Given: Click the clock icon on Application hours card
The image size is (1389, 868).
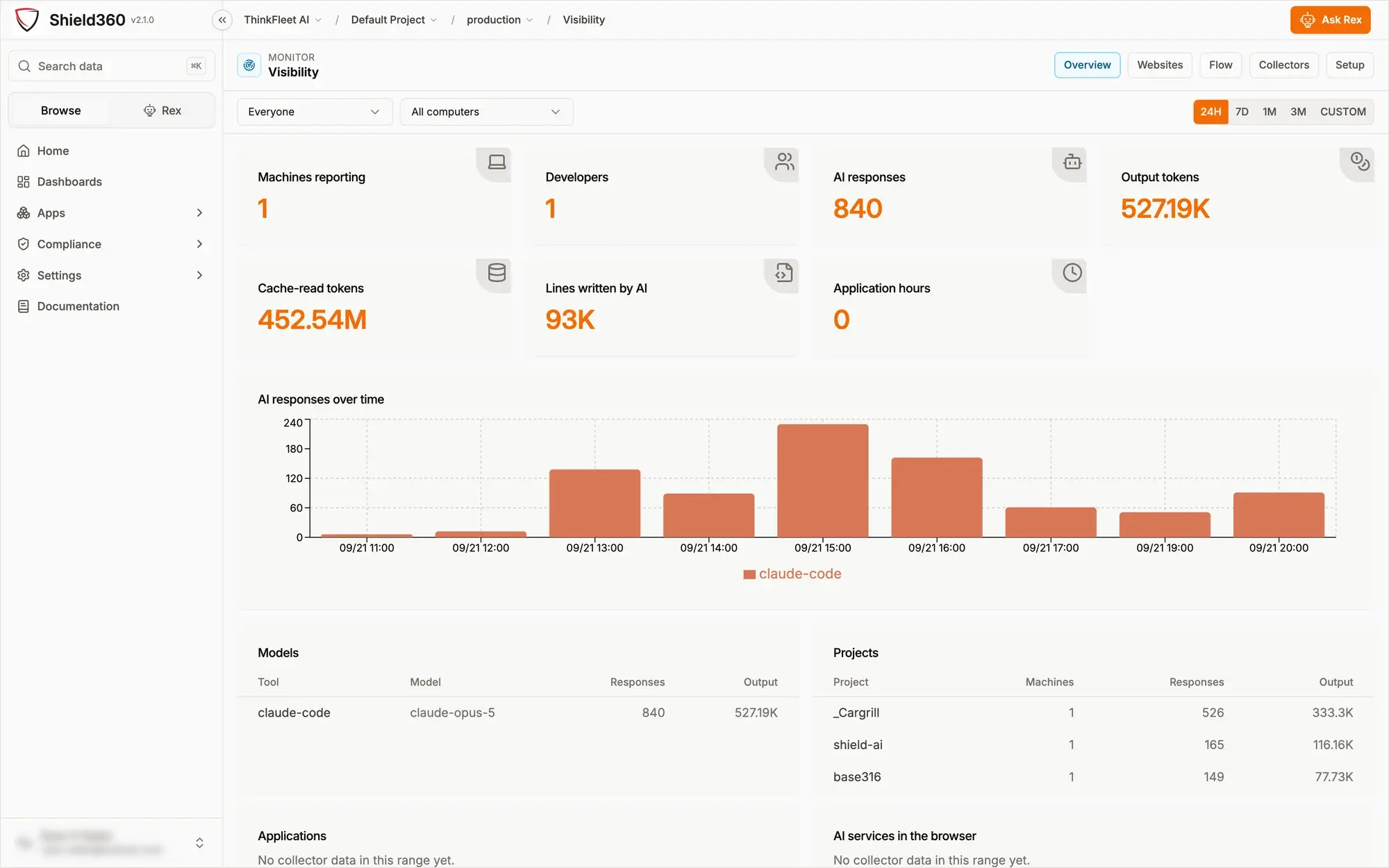Looking at the screenshot, I should click(1072, 273).
